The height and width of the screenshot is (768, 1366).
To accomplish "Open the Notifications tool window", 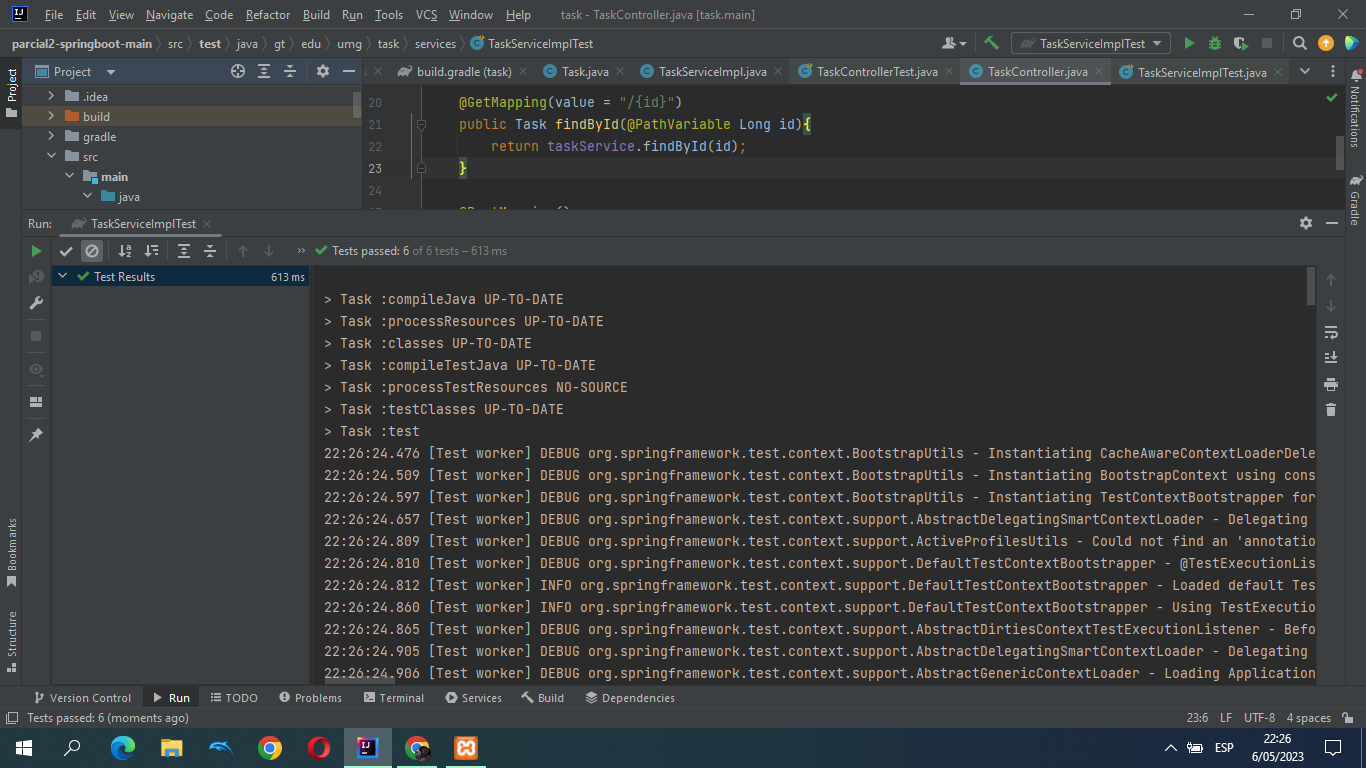I will [x=1355, y=109].
